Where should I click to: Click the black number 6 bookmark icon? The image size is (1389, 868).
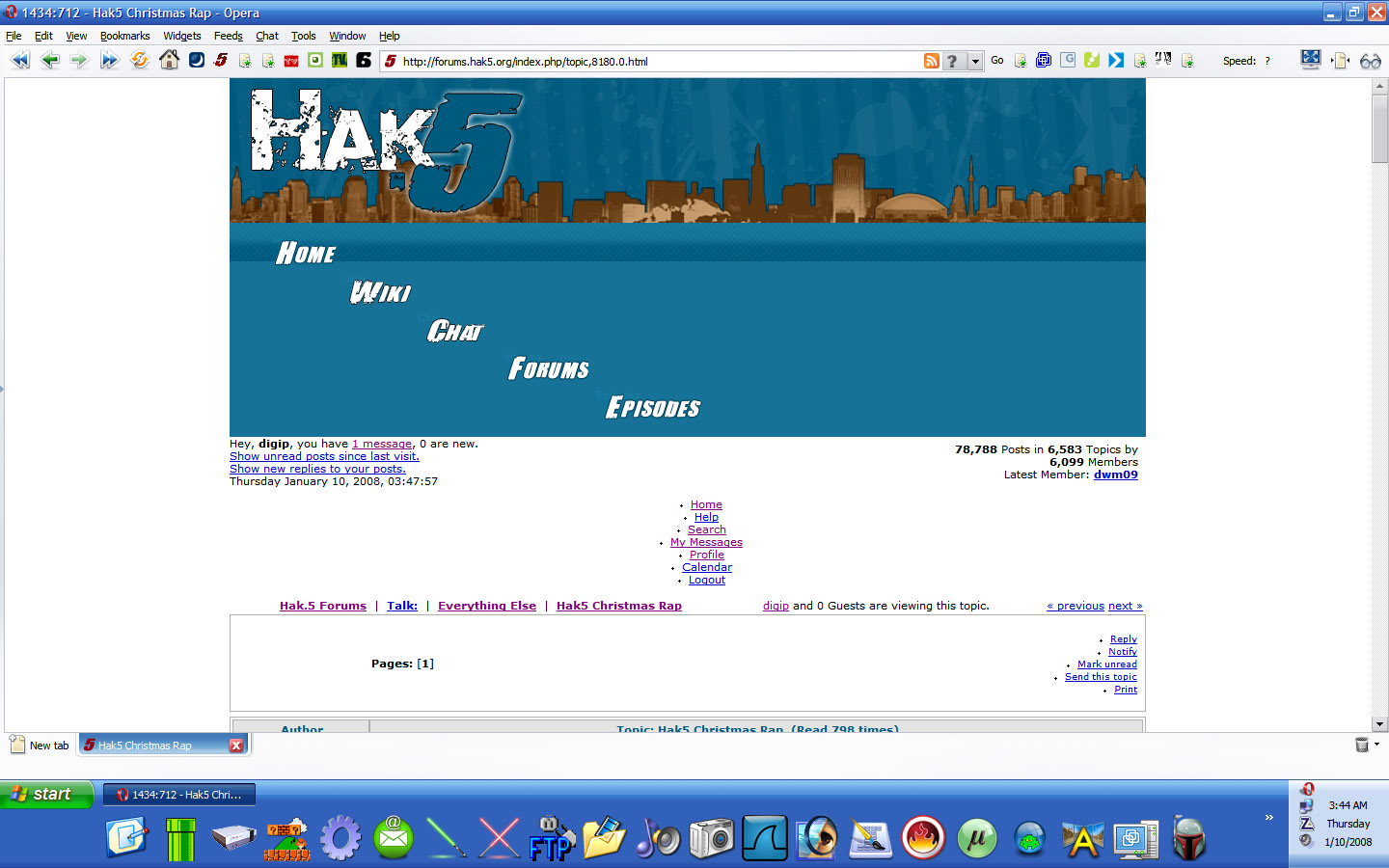click(364, 60)
